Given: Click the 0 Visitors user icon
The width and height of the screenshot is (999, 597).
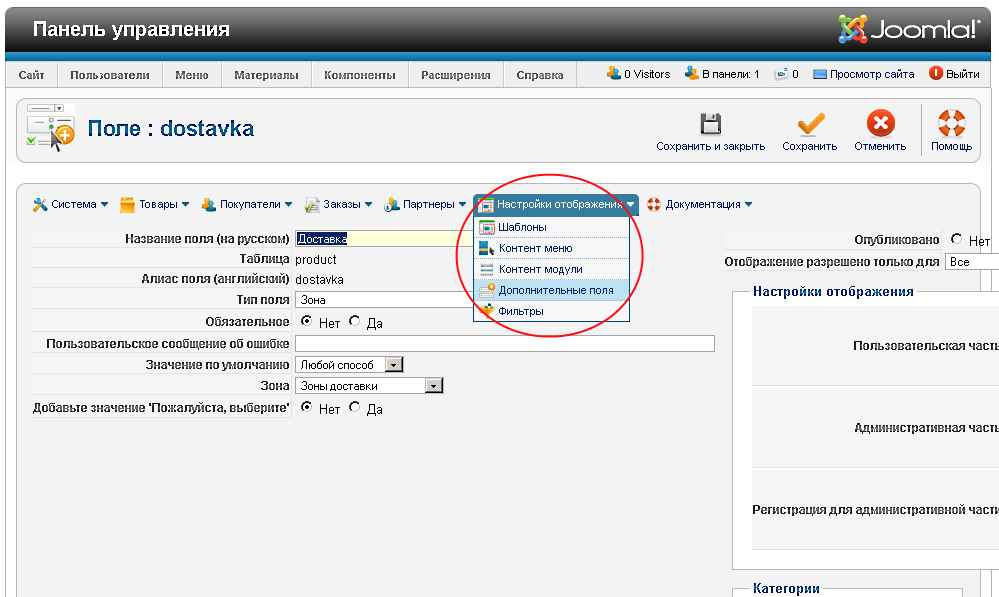Looking at the screenshot, I should coord(614,73).
